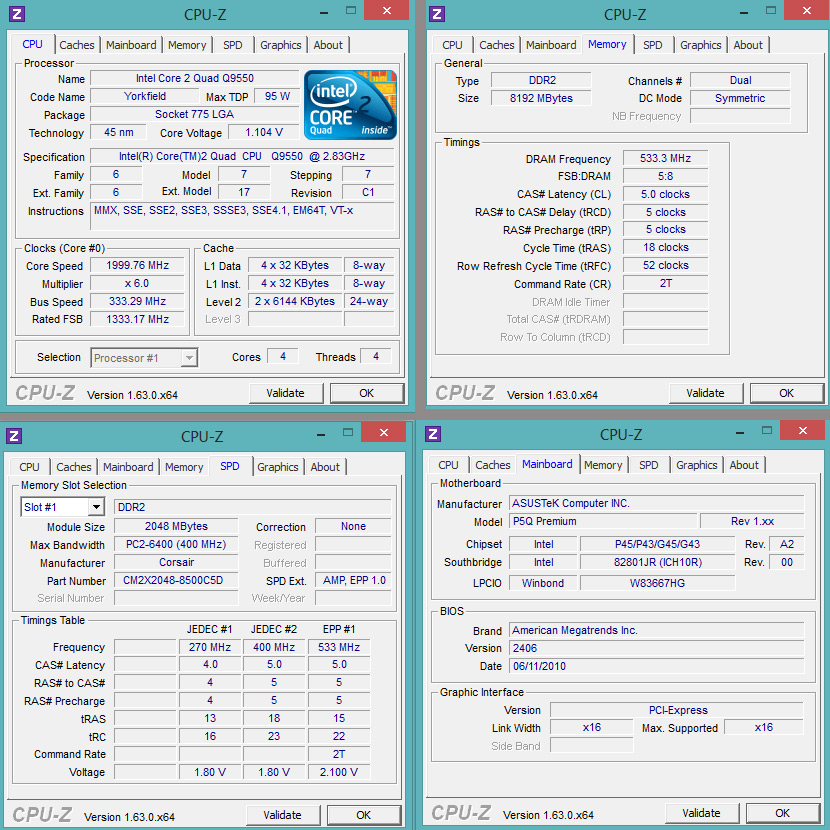Click the '333.29 MHz' bus speed value
Image resolution: width=830 pixels, height=830 pixels.
click(137, 301)
